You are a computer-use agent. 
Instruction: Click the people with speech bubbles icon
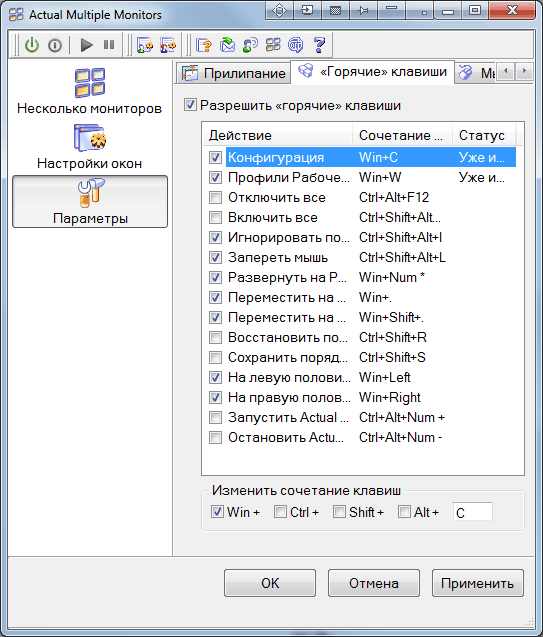point(250,45)
